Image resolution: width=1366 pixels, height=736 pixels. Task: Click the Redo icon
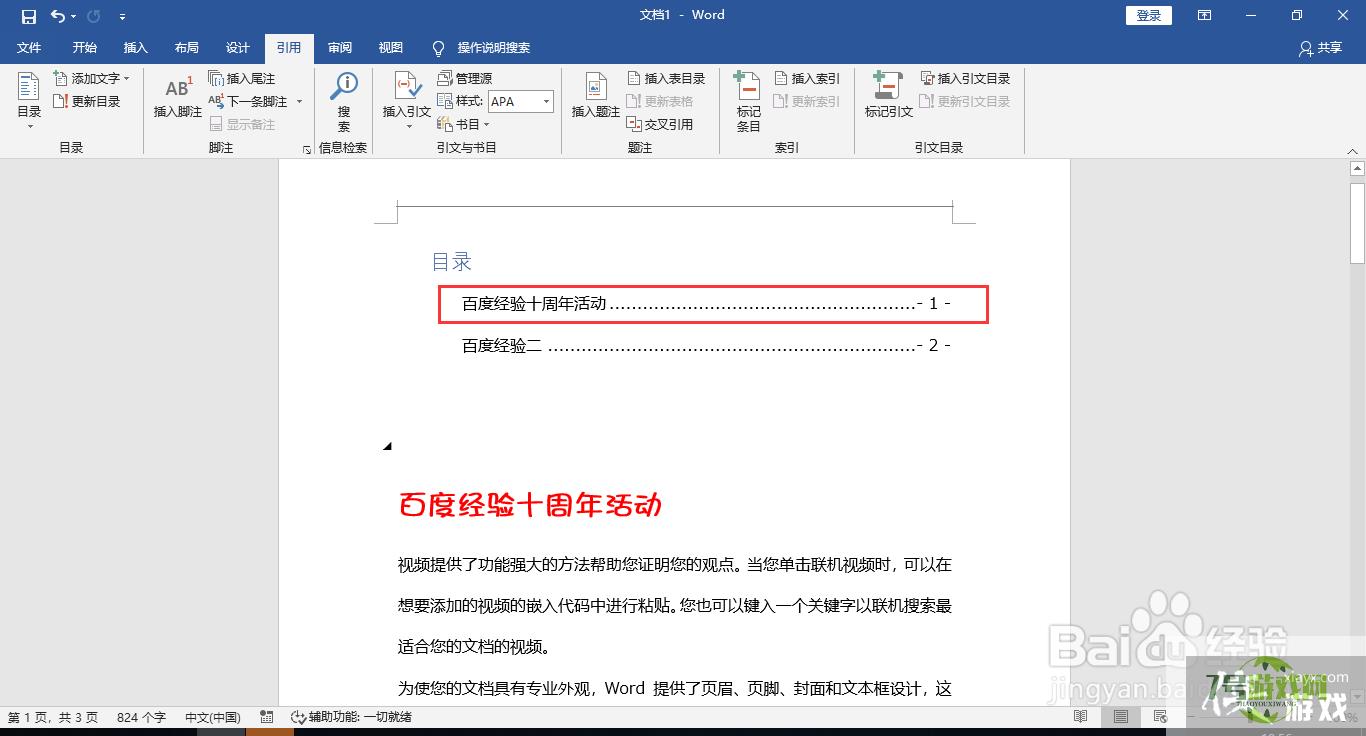(94, 16)
